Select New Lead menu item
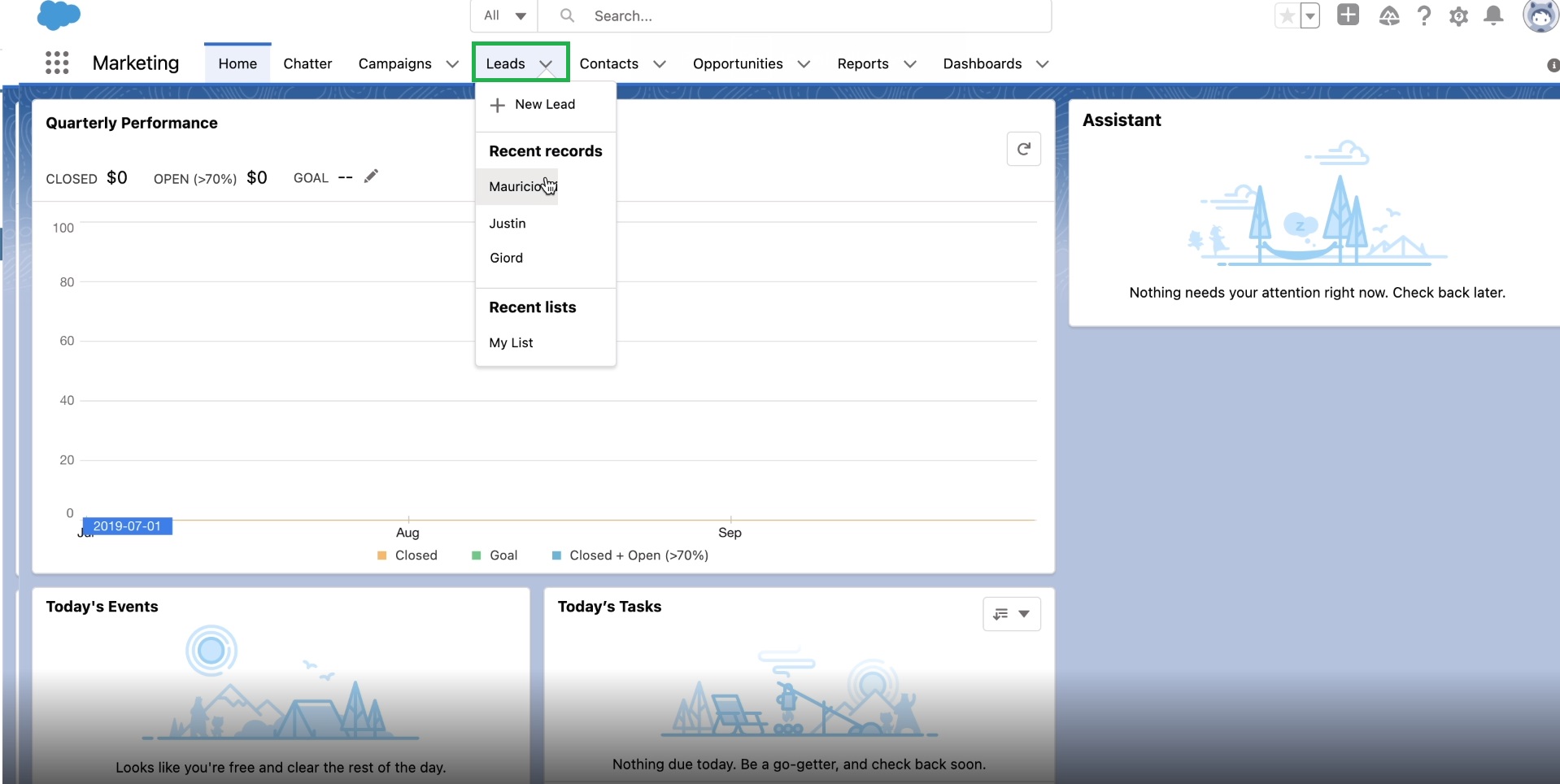This screenshot has height=784, width=1560. tap(545, 104)
